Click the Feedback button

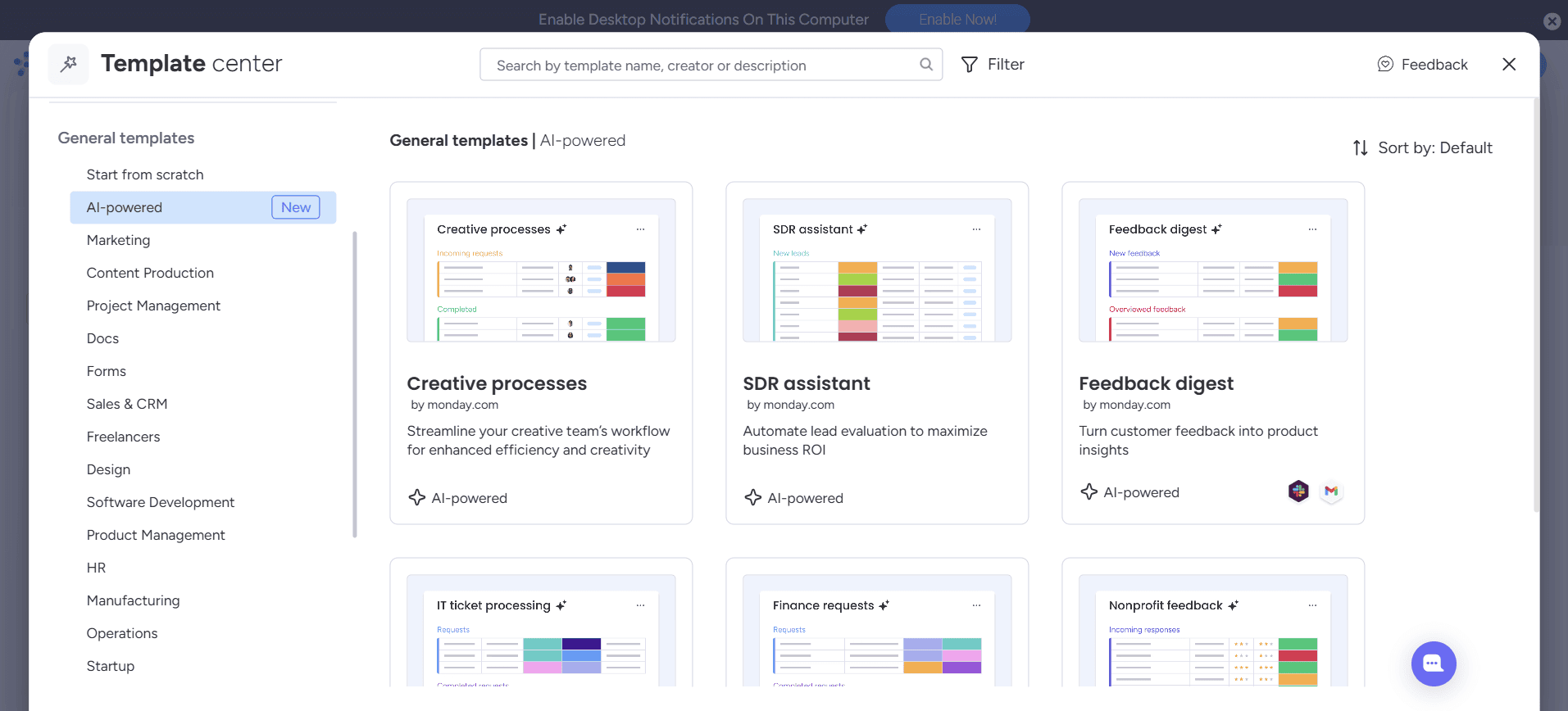(x=1423, y=64)
